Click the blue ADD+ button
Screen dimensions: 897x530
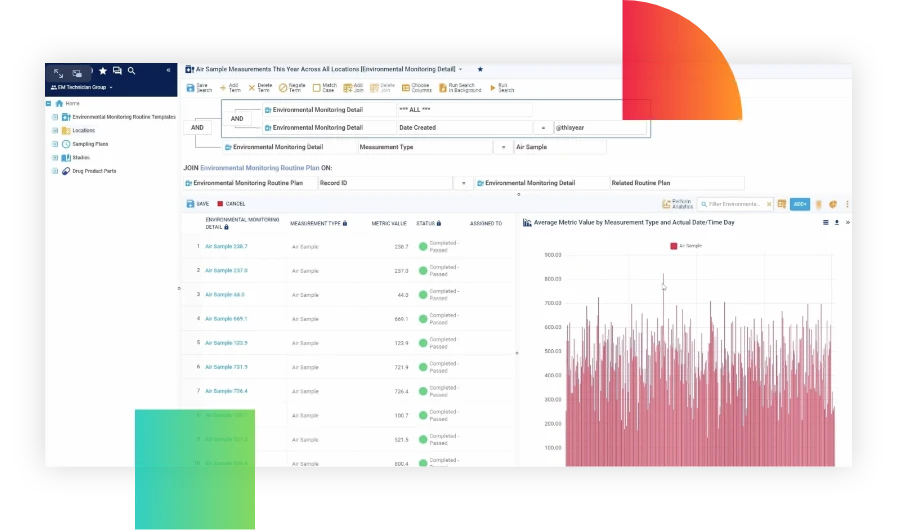(800, 204)
